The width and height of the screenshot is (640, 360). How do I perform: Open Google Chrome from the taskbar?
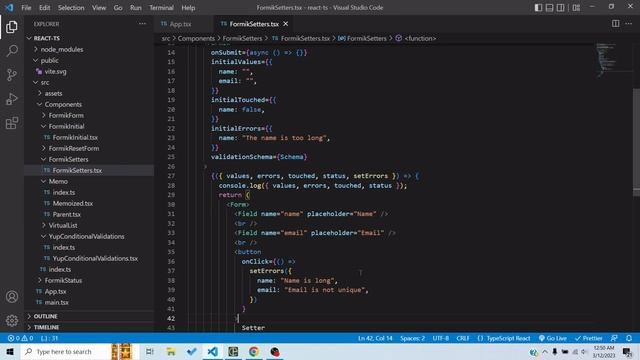pyautogui.click(x=254, y=351)
